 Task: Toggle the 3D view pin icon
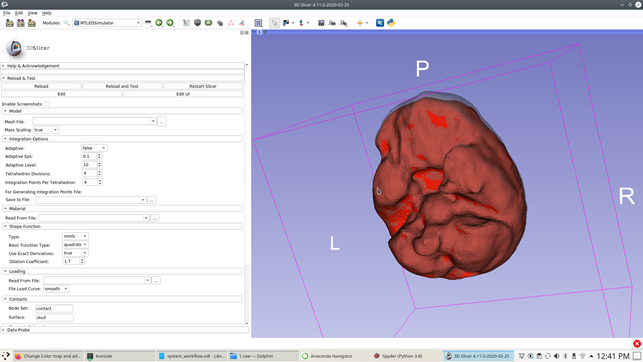(x=254, y=32)
